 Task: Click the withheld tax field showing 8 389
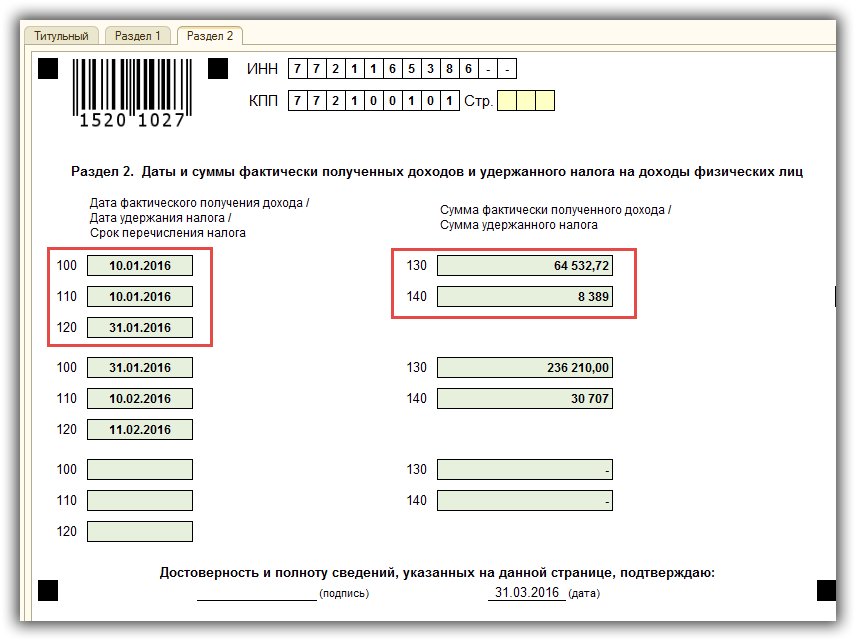tap(525, 297)
